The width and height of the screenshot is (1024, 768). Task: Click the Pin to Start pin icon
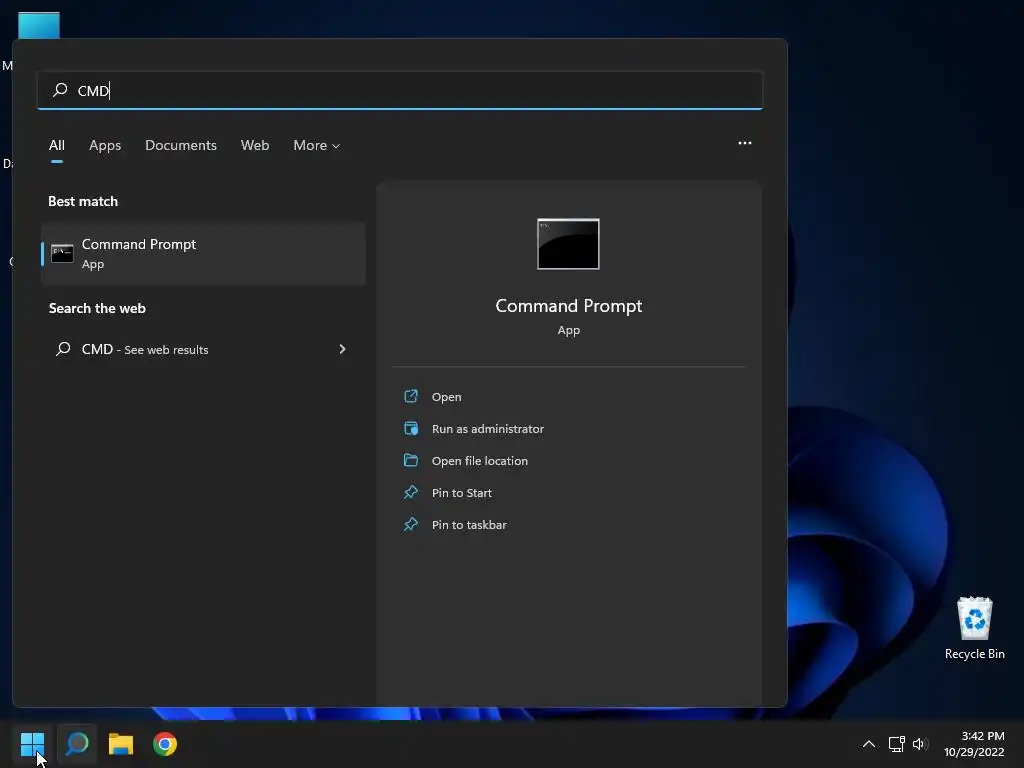411,492
